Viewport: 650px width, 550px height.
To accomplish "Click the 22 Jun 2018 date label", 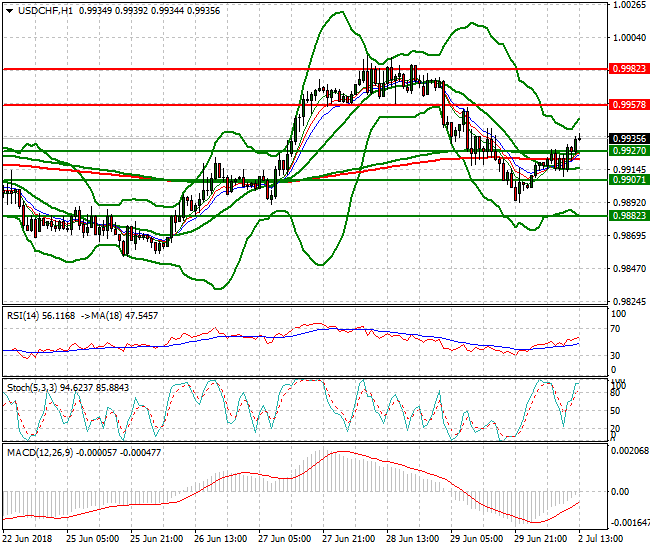I will pyautogui.click(x=27, y=539).
